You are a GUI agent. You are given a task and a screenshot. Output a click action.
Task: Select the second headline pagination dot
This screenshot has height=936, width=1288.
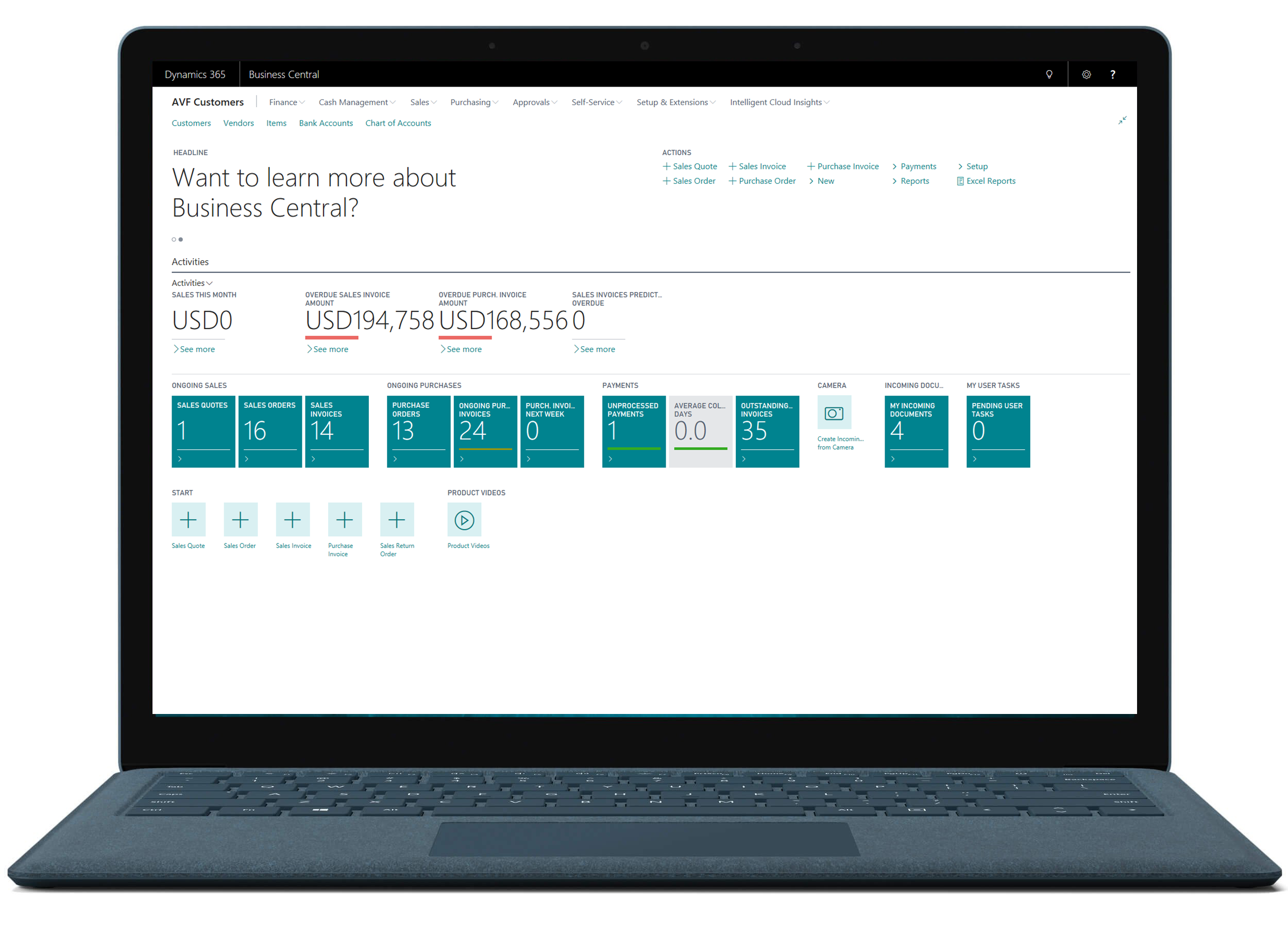coord(181,240)
